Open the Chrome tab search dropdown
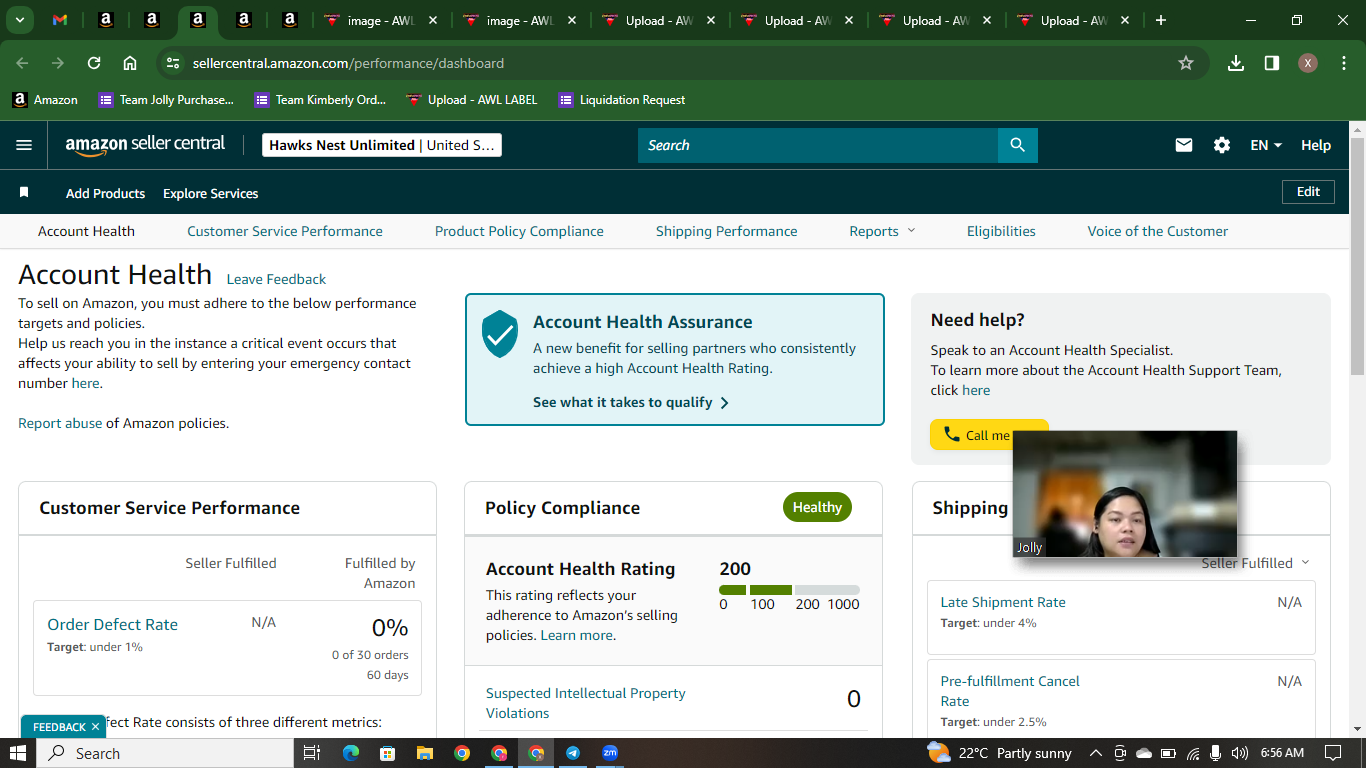This screenshot has width=1366, height=768. (20, 20)
